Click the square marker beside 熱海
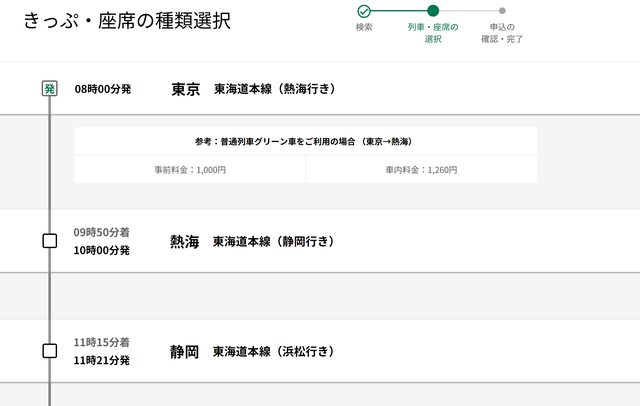The image size is (640, 406). point(49,241)
